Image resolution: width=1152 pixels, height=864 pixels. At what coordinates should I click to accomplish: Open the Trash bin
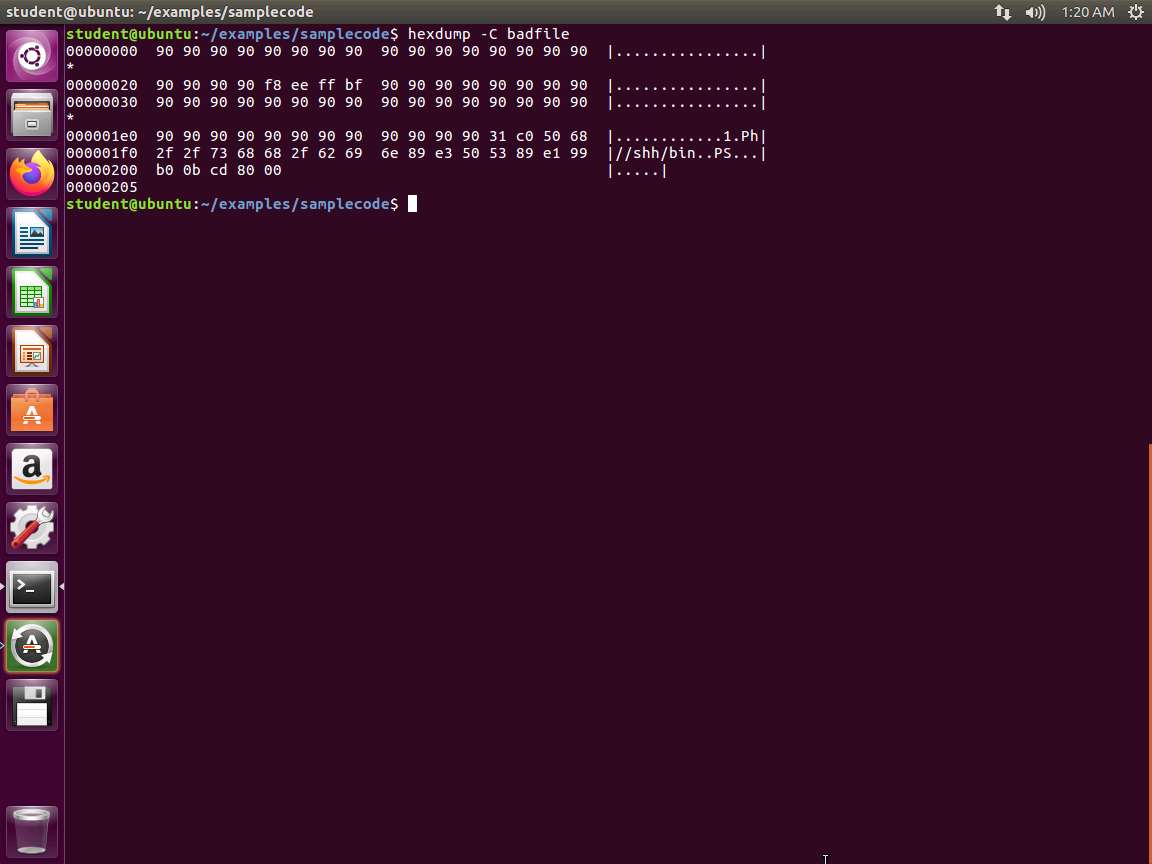coord(32,830)
